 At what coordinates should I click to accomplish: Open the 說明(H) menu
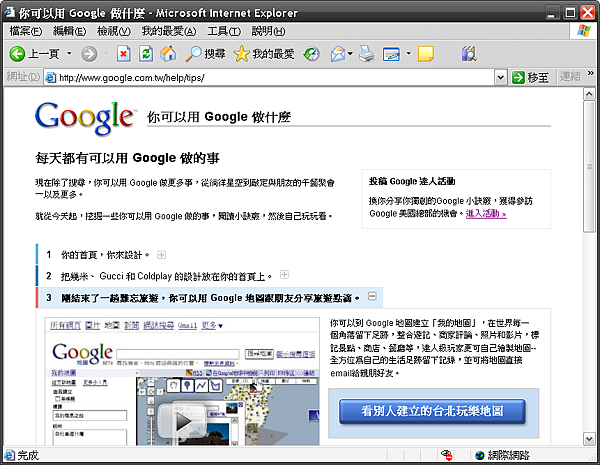coord(268,31)
